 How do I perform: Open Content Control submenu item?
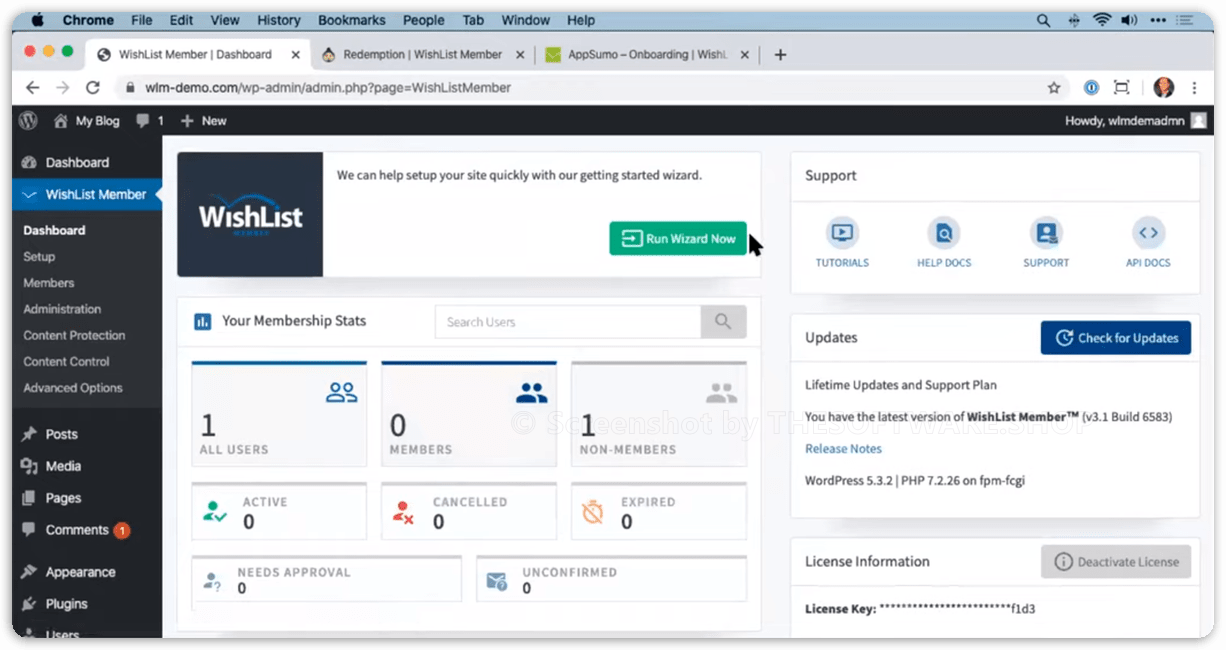pyautogui.click(x=67, y=361)
